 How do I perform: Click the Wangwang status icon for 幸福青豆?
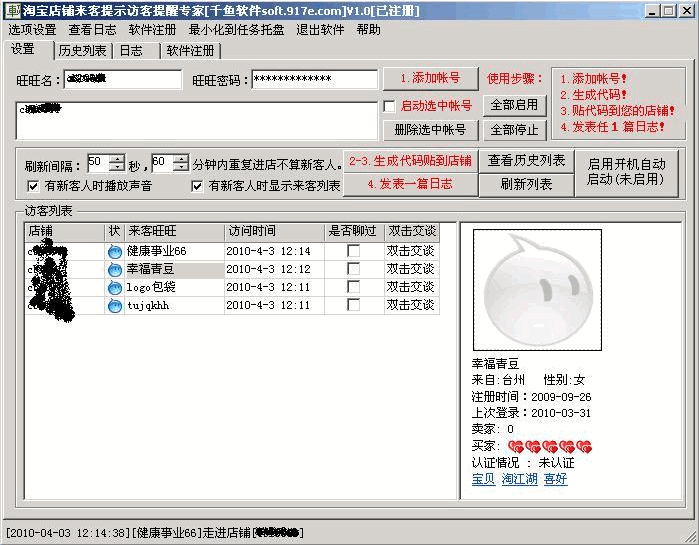(115, 270)
